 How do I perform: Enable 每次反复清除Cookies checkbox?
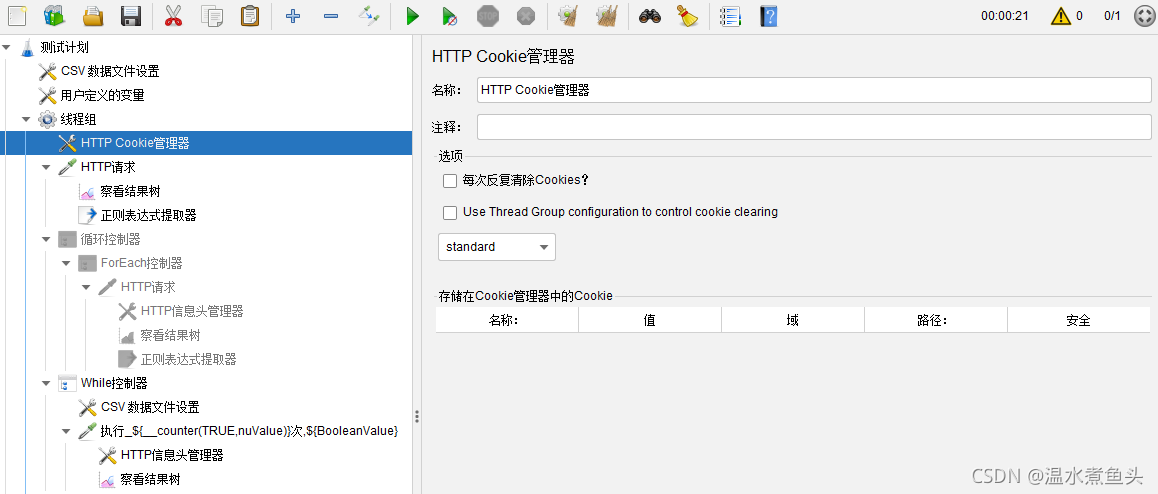[450, 180]
